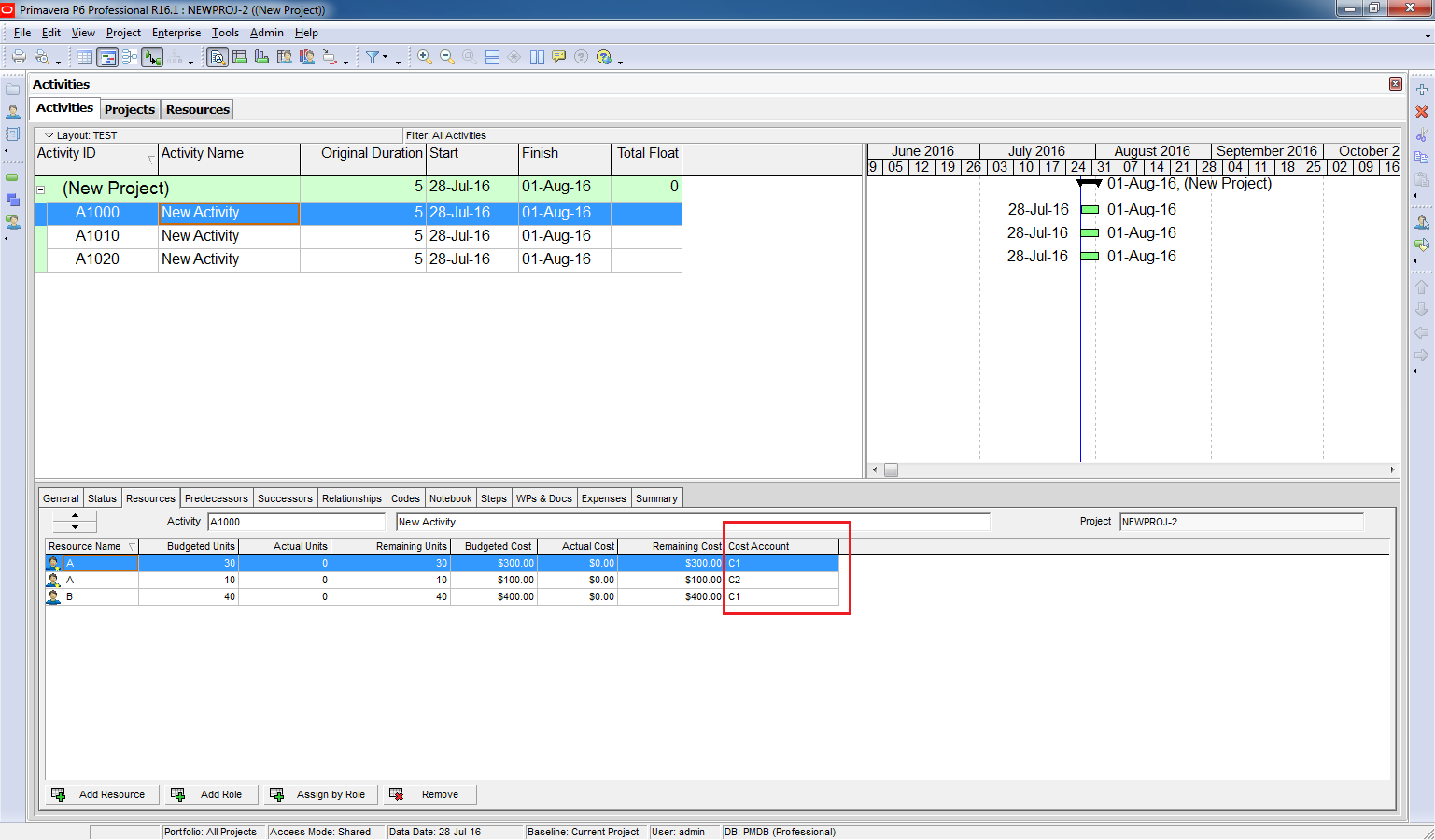The height and width of the screenshot is (840, 1435).
Task: Toggle the Gantt Chart view button
Action: pos(107,57)
